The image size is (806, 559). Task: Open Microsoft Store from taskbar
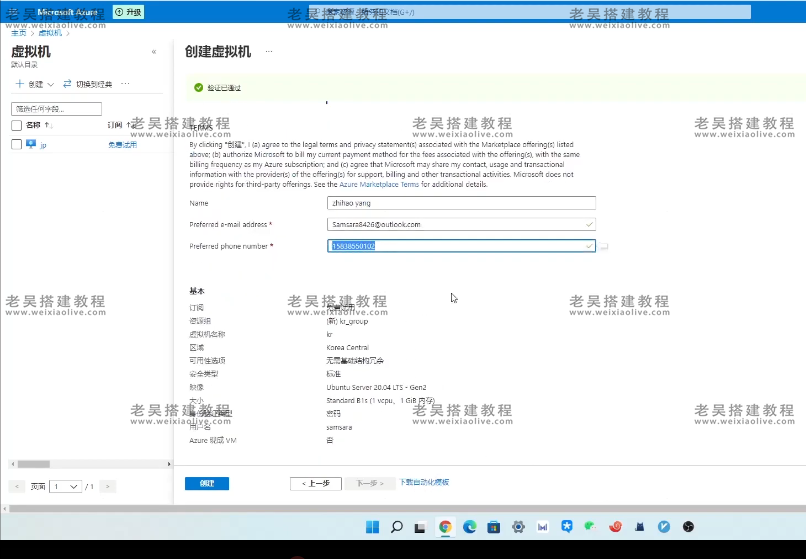point(493,527)
